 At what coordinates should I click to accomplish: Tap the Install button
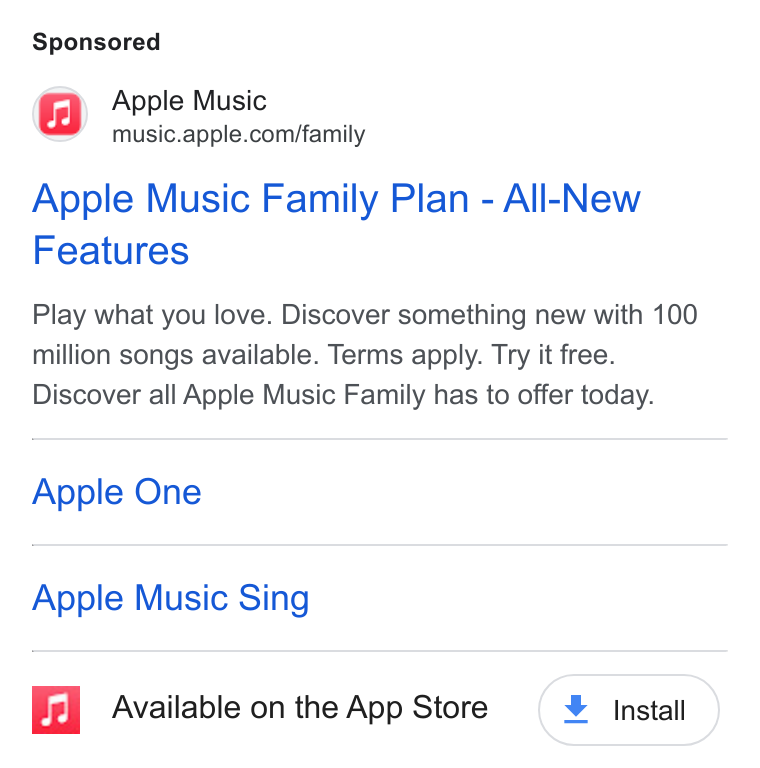point(629,710)
